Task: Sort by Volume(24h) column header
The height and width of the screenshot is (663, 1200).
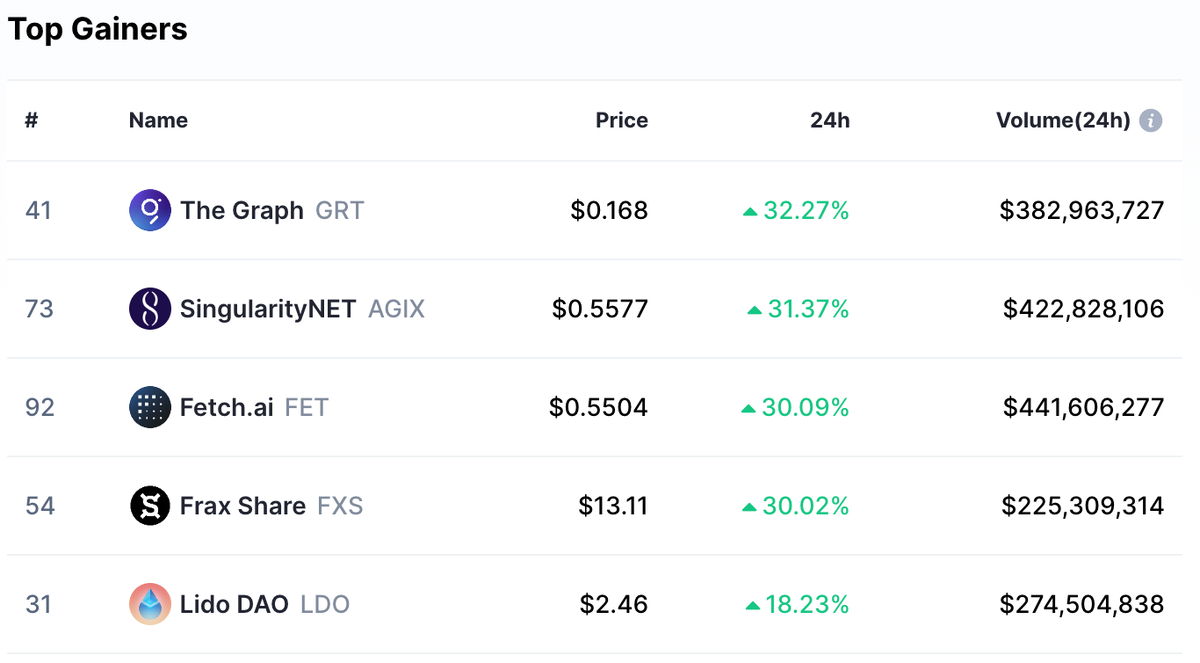Action: [1062, 121]
